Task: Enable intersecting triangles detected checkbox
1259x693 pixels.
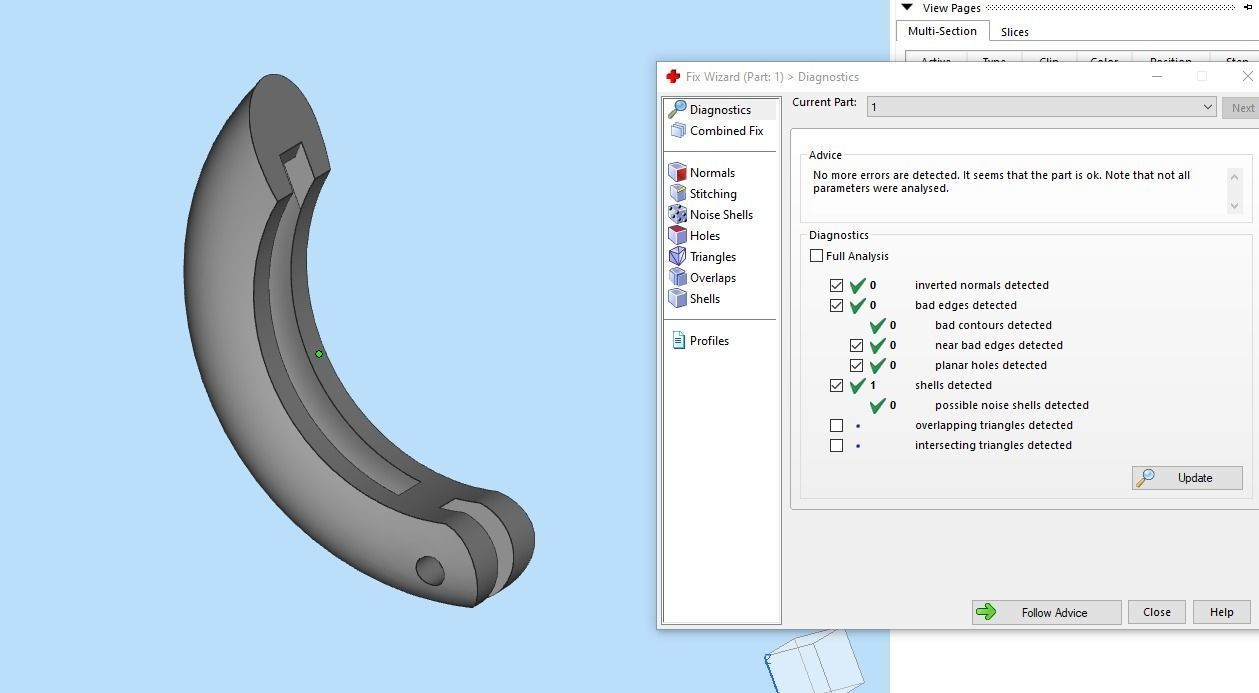Action: coord(836,445)
